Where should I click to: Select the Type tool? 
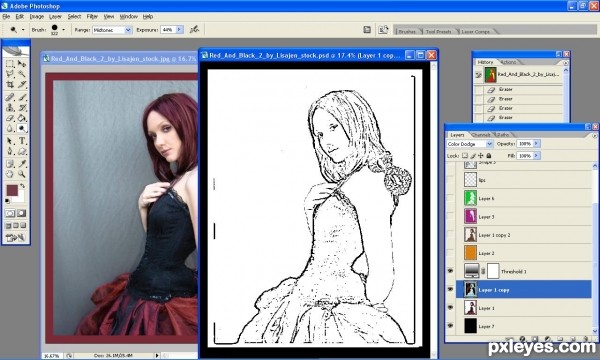pyautogui.click(x=22, y=141)
